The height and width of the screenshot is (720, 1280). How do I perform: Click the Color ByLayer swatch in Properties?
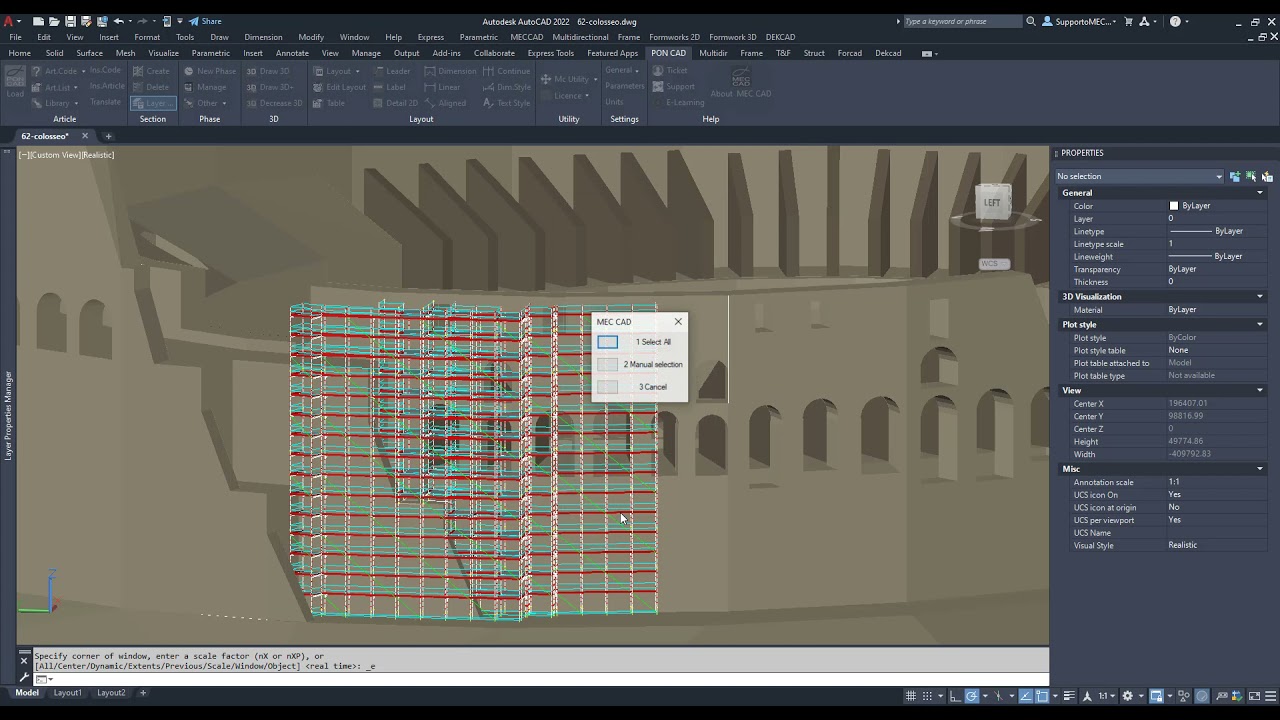[x=1174, y=206]
